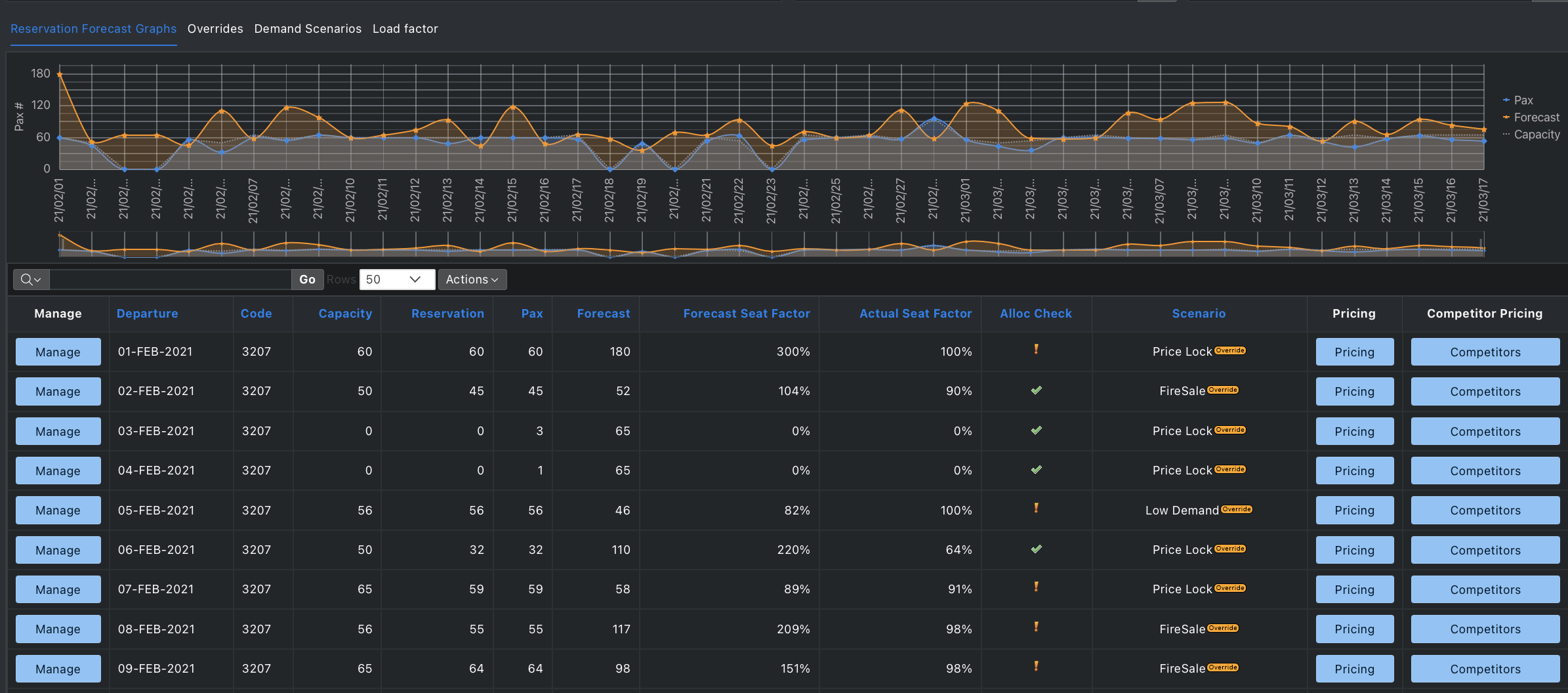
Task: Click the green check on the 06-FEB-2021 Alloc Check
Action: click(x=1035, y=549)
